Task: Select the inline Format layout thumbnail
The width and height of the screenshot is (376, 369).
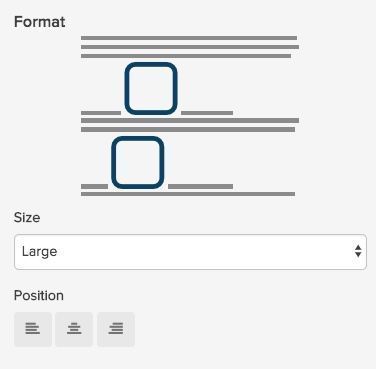Action: (190, 116)
